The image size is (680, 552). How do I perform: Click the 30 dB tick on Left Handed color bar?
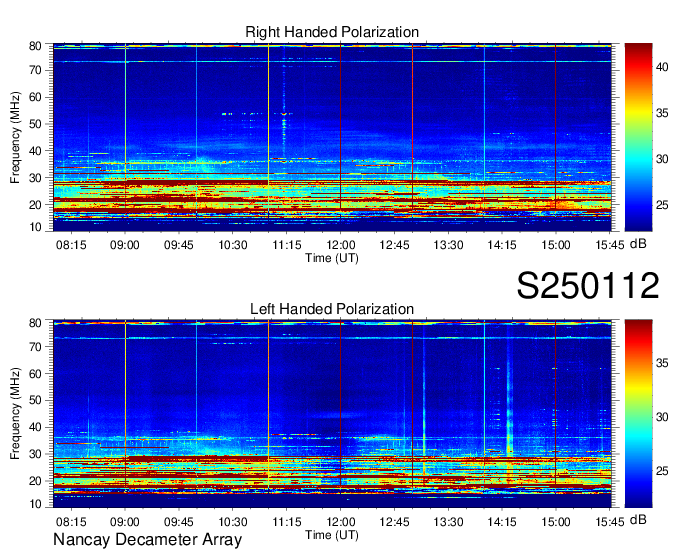pyautogui.click(x=662, y=417)
